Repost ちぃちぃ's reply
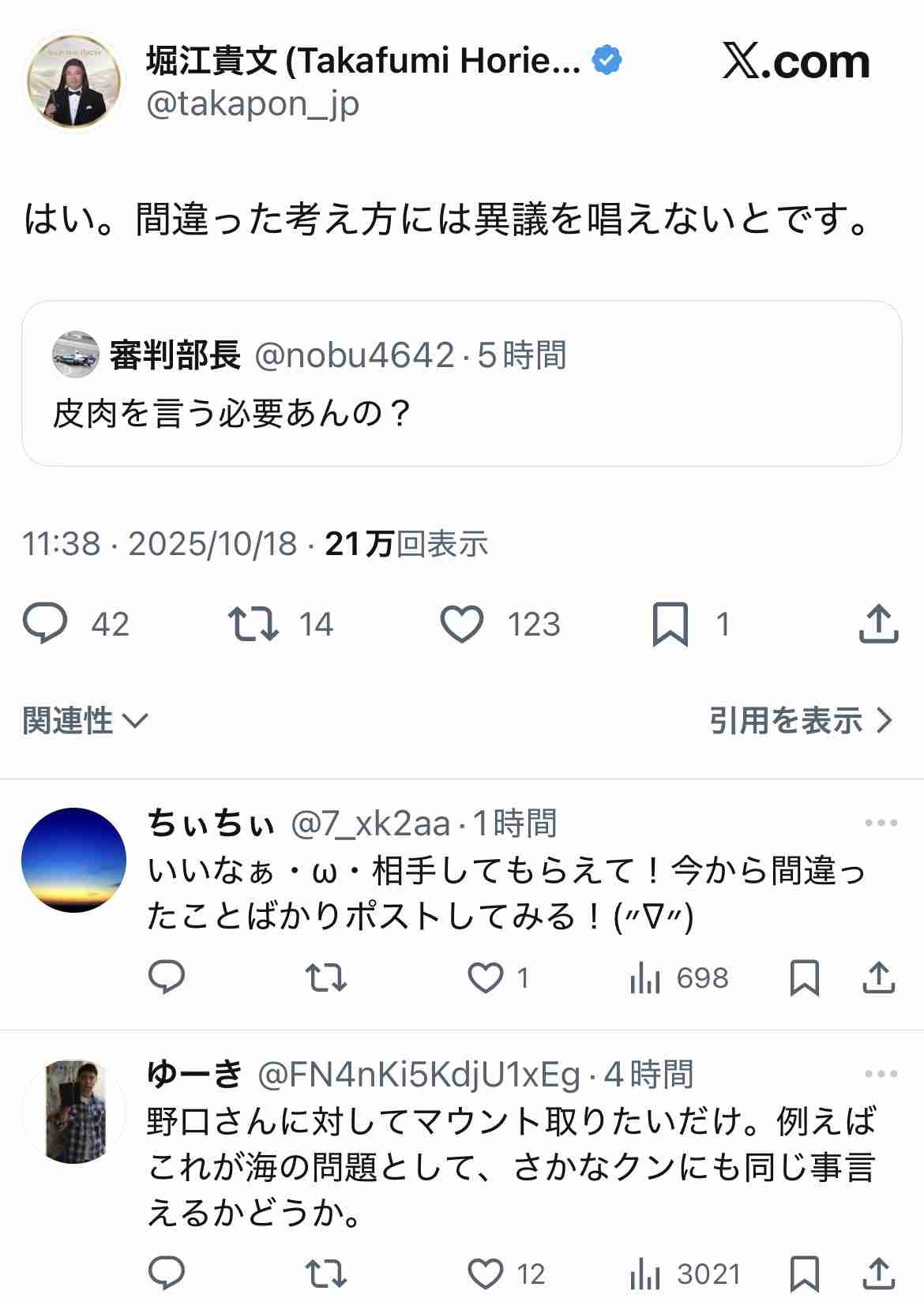Viewport: 924px width, 1302px height. tap(326, 978)
